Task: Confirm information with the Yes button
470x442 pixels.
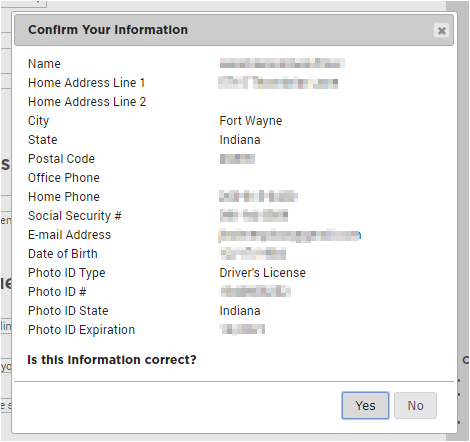Action: (365, 405)
